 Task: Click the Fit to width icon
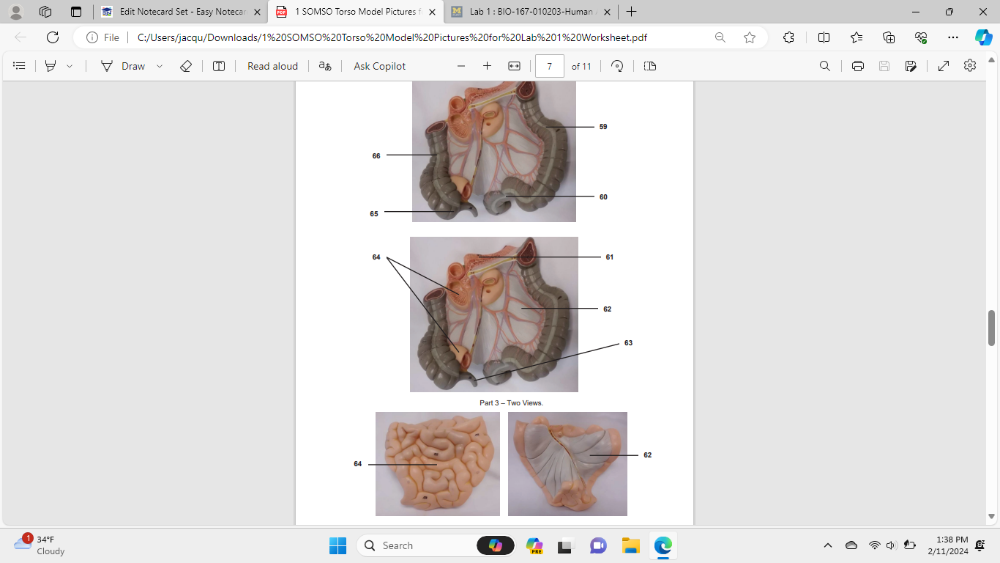click(514, 66)
